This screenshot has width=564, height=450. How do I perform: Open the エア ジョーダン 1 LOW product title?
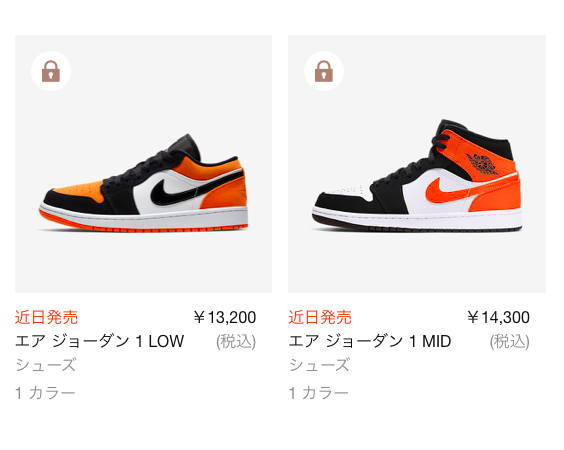[x=100, y=341]
